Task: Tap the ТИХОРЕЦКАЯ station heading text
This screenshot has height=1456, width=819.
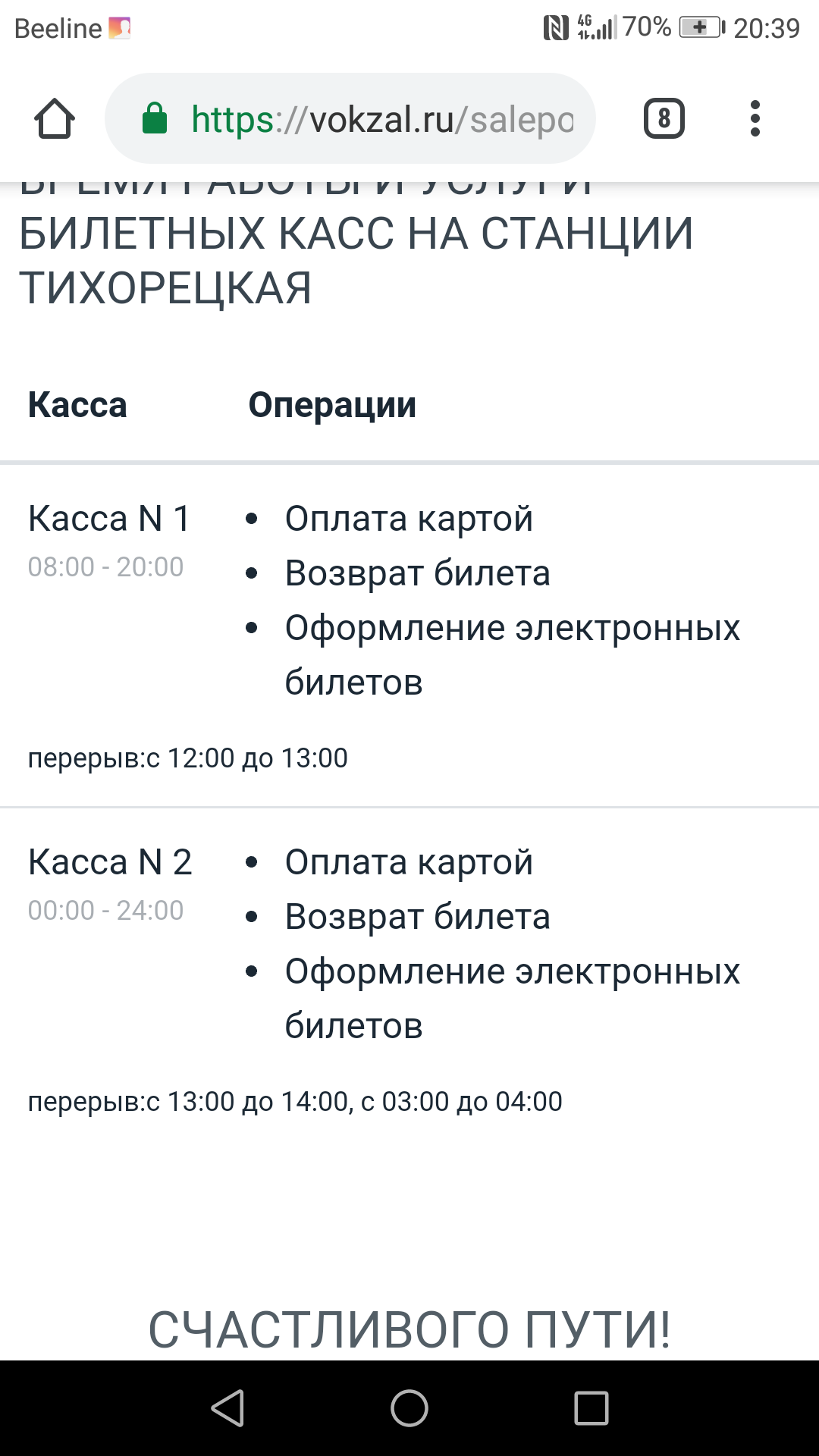Action: tap(165, 288)
